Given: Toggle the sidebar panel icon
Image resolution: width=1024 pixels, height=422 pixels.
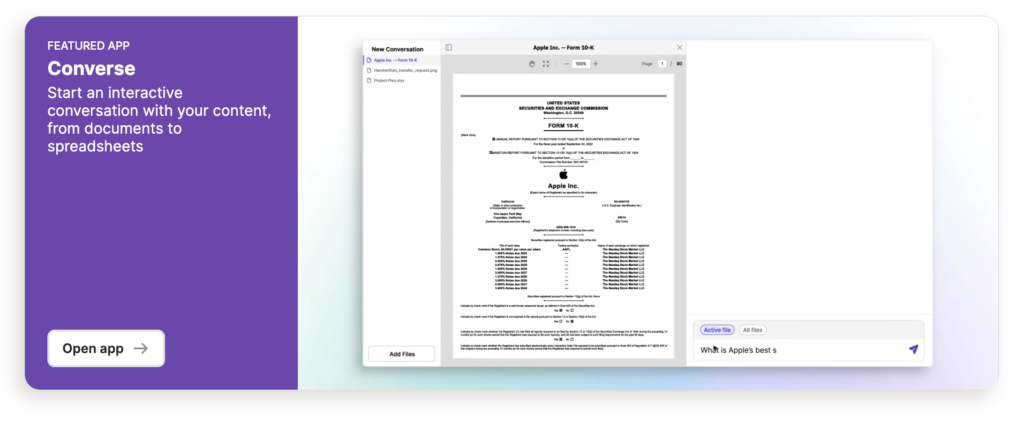Looking at the screenshot, I should click(449, 48).
